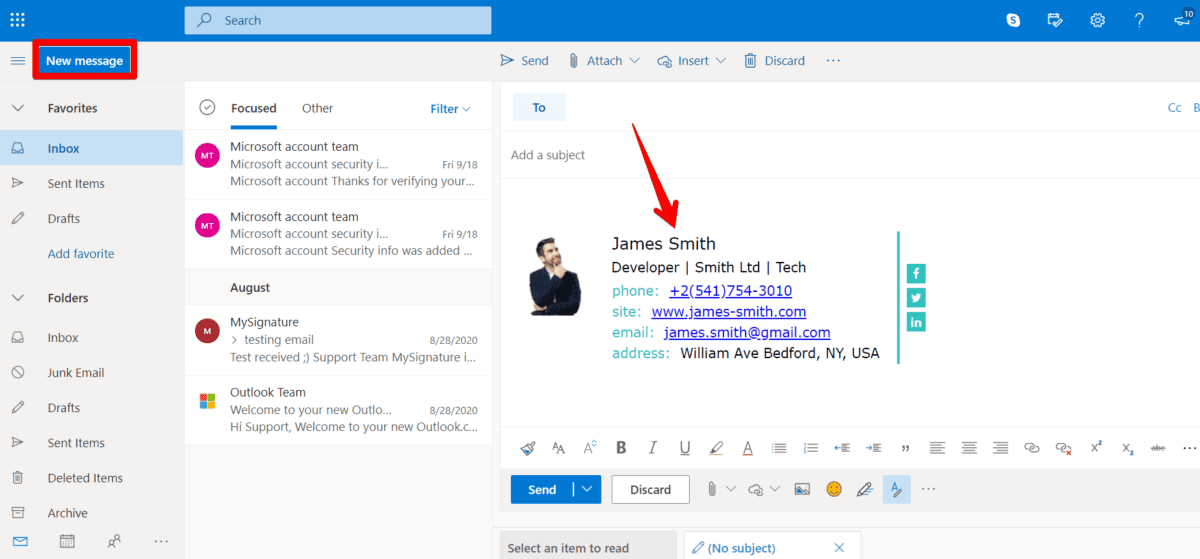Screen dimensions: 1200x559
Task: Open Settings with the gear icon
Action: tap(1097, 20)
